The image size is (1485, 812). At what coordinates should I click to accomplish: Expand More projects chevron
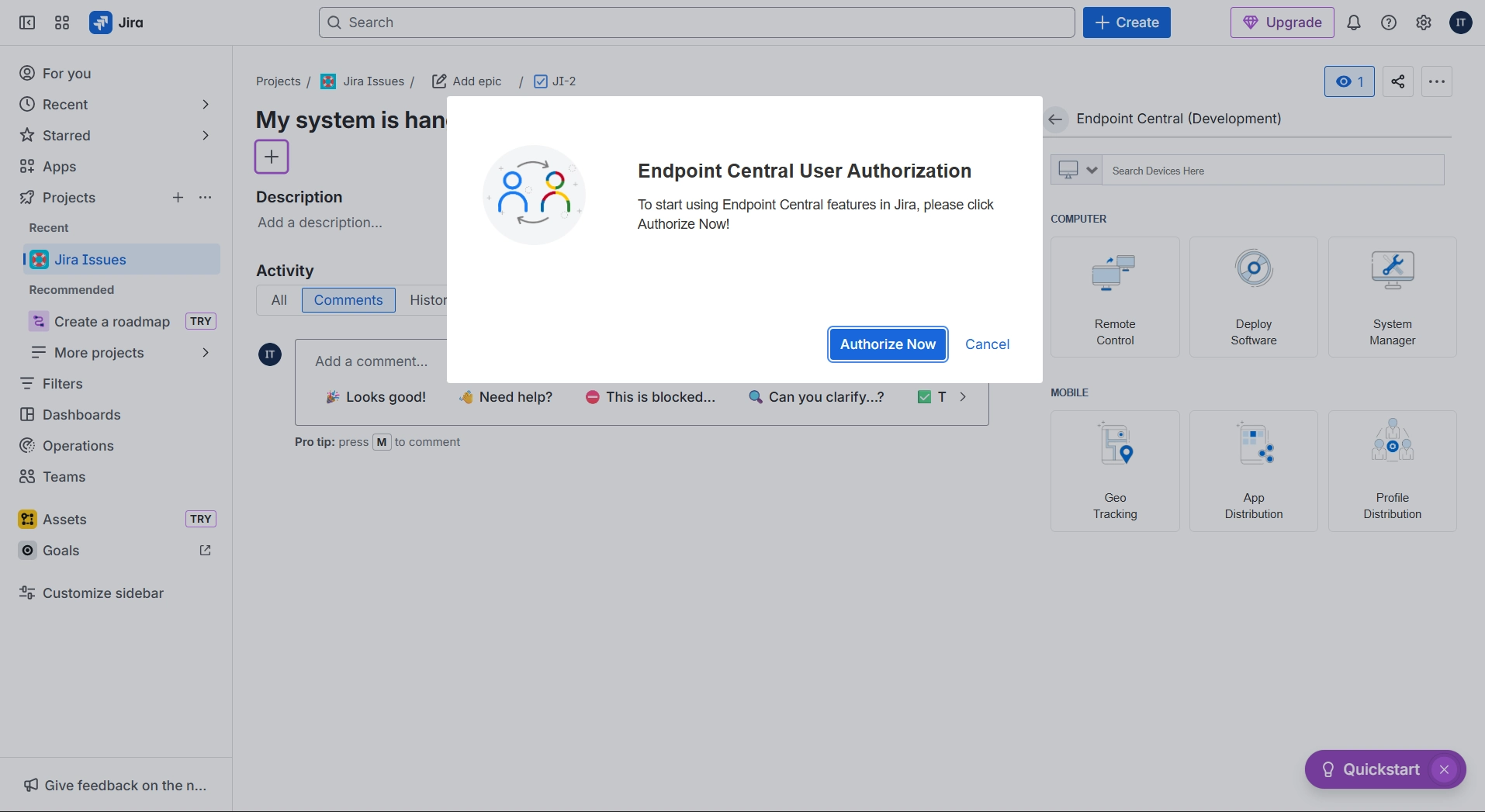[x=206, y=353]
